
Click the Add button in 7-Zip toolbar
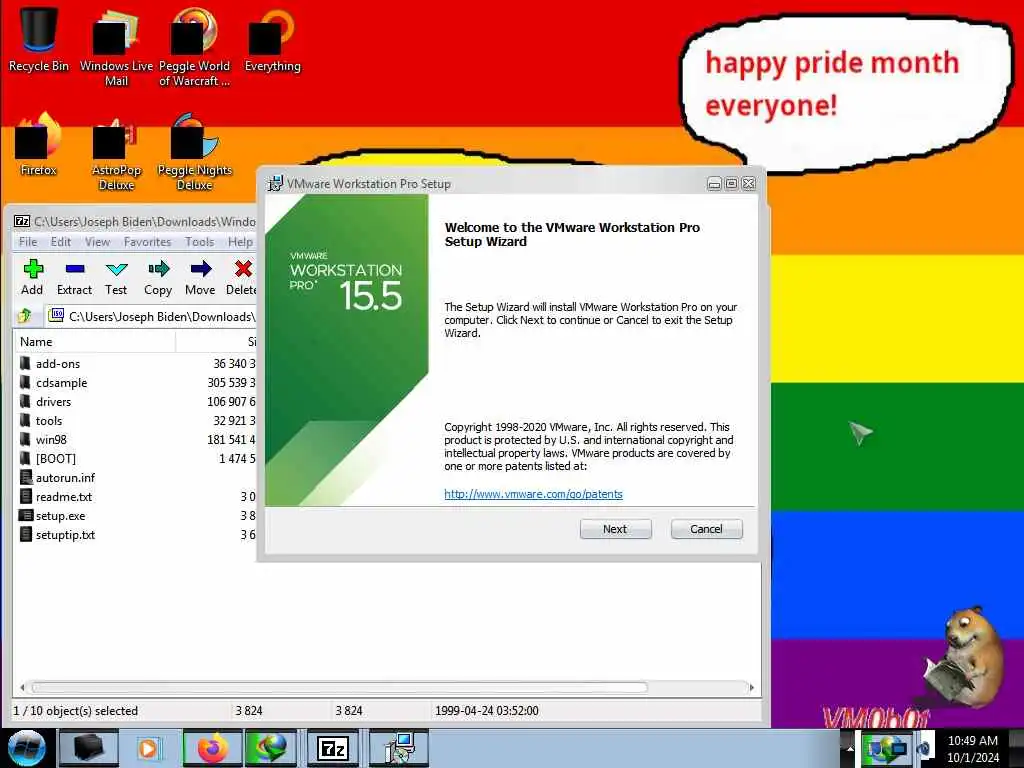pos(32,277)
